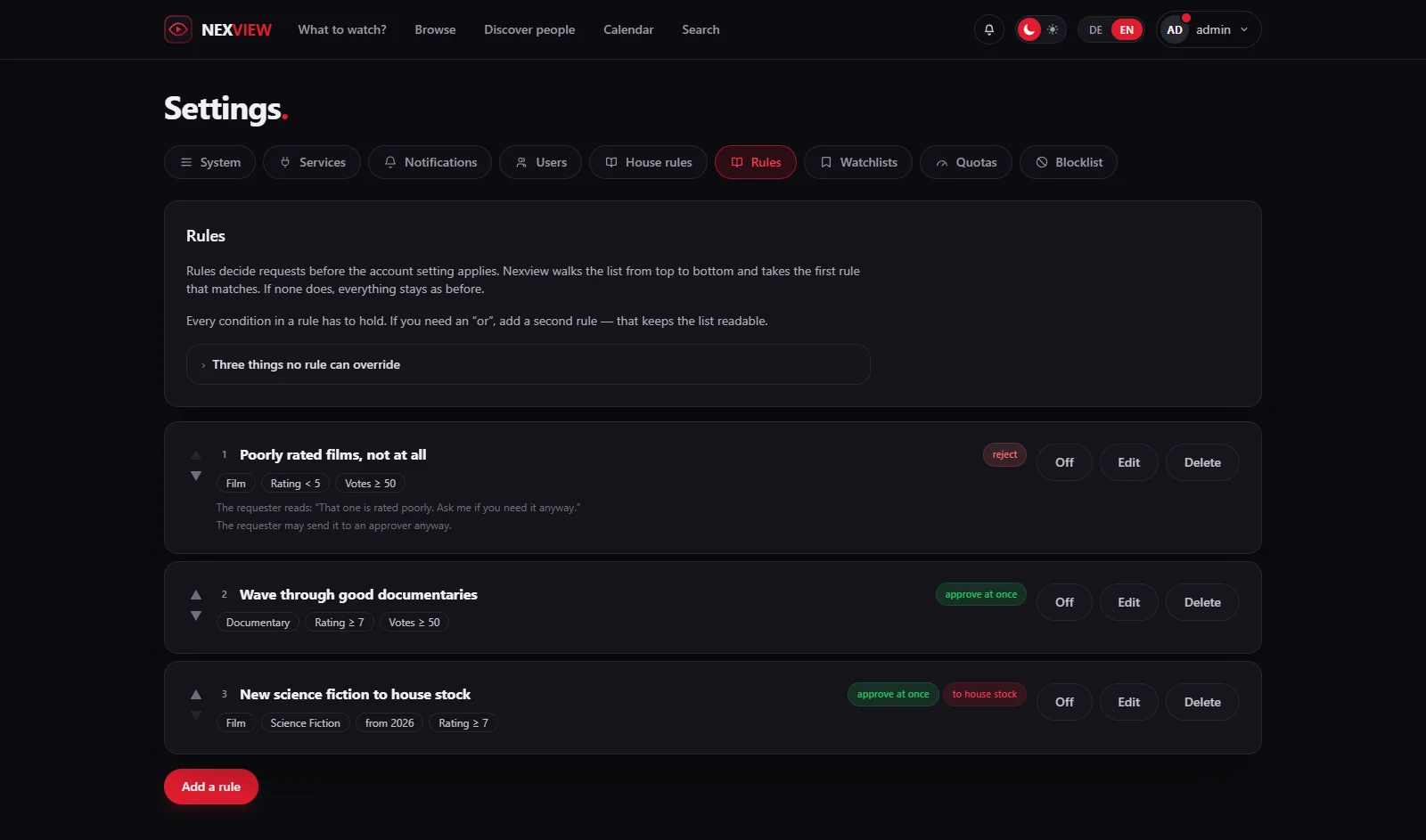Open the notifications bell icon
1426x840 pixels.
coord(988,29)
